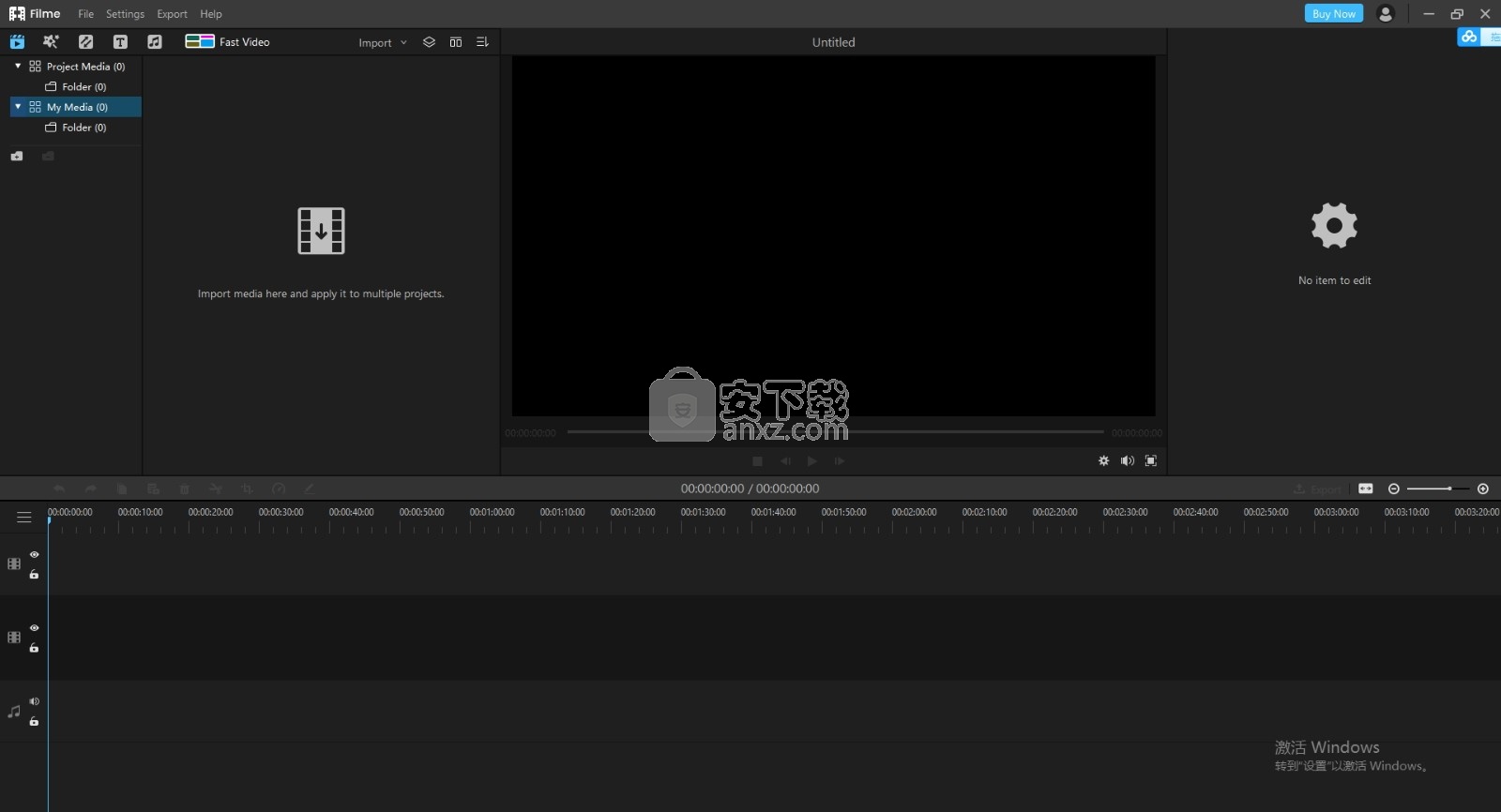Click the blue cloud icon at top right

pyautogui.click(x=1469, y=37)
